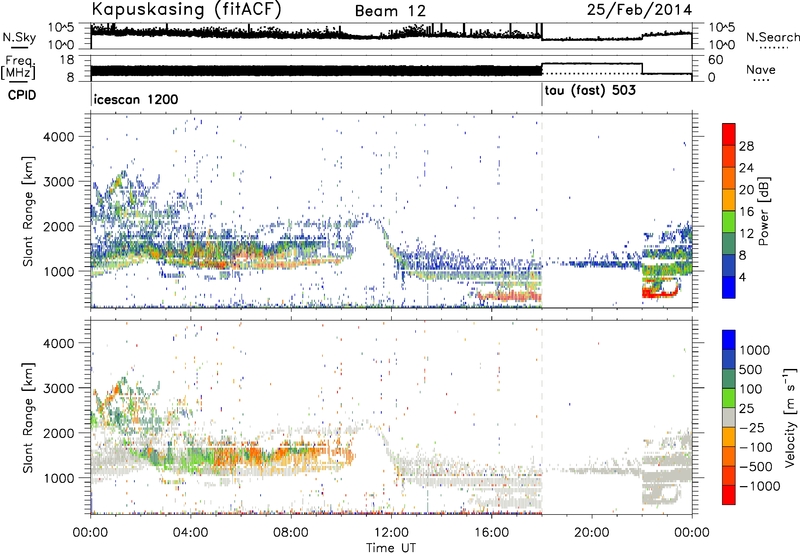Viewport: 800px width, 554px height.
Task: Click the red top of the power colorbar
Action: coord(729,132)
